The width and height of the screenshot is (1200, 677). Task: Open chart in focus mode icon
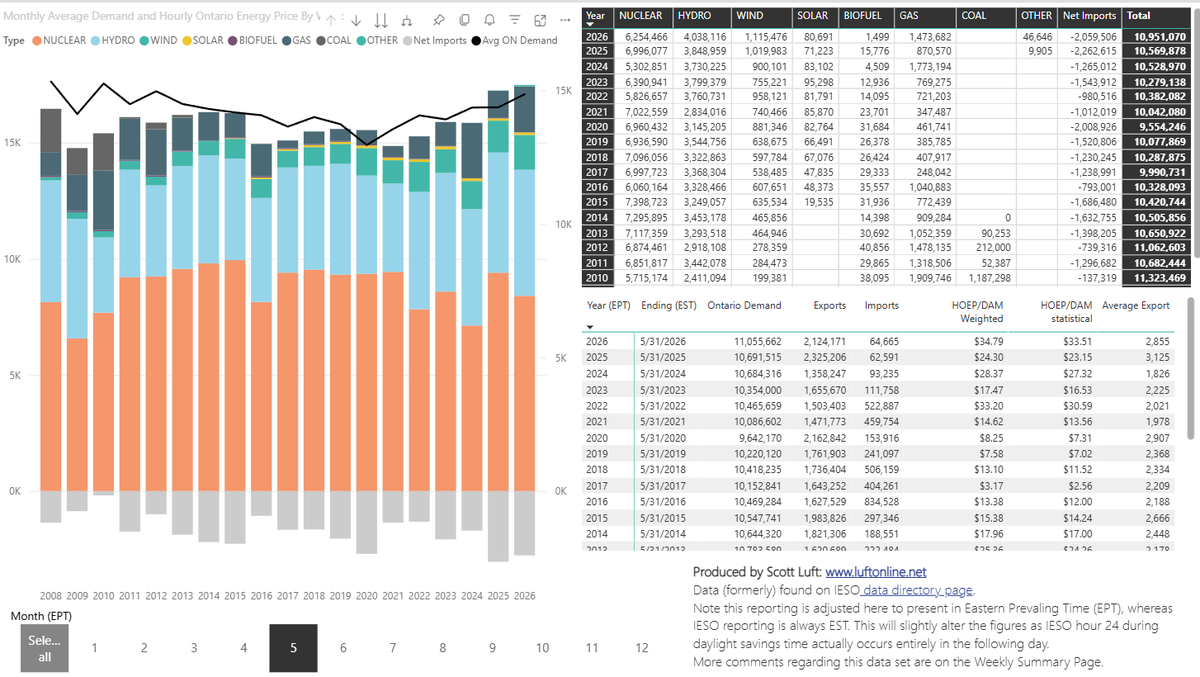coord(540,20)
